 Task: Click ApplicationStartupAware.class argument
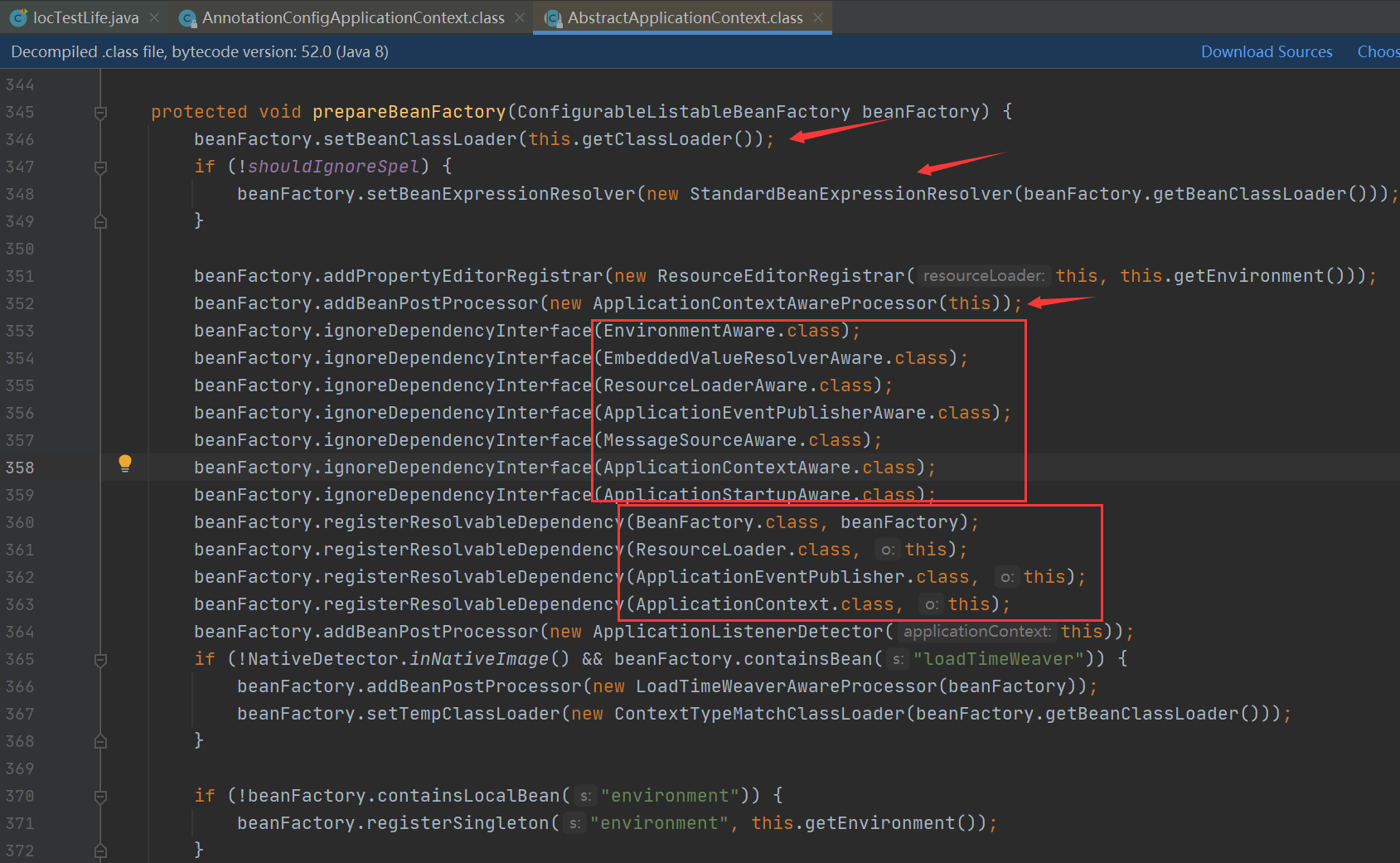coord(759,495)
